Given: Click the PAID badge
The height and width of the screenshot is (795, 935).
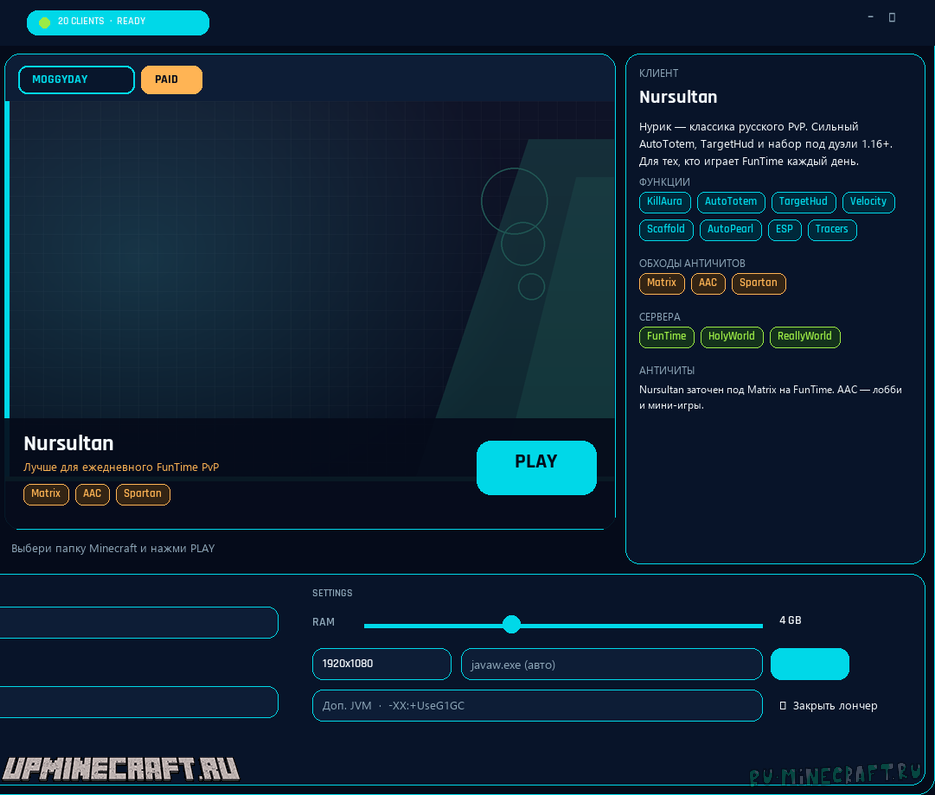Looking at the screenshot, I should point(172,80).
